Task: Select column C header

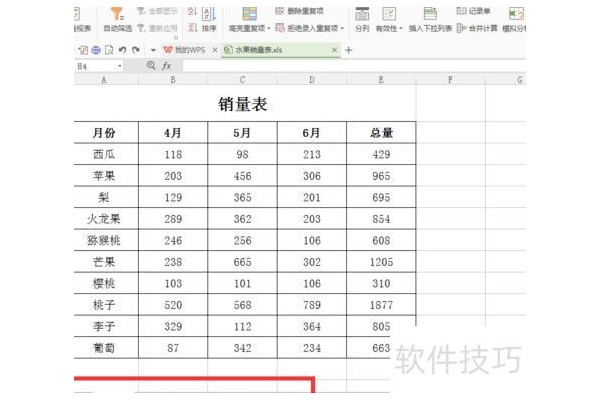Action: coord(242,80)
